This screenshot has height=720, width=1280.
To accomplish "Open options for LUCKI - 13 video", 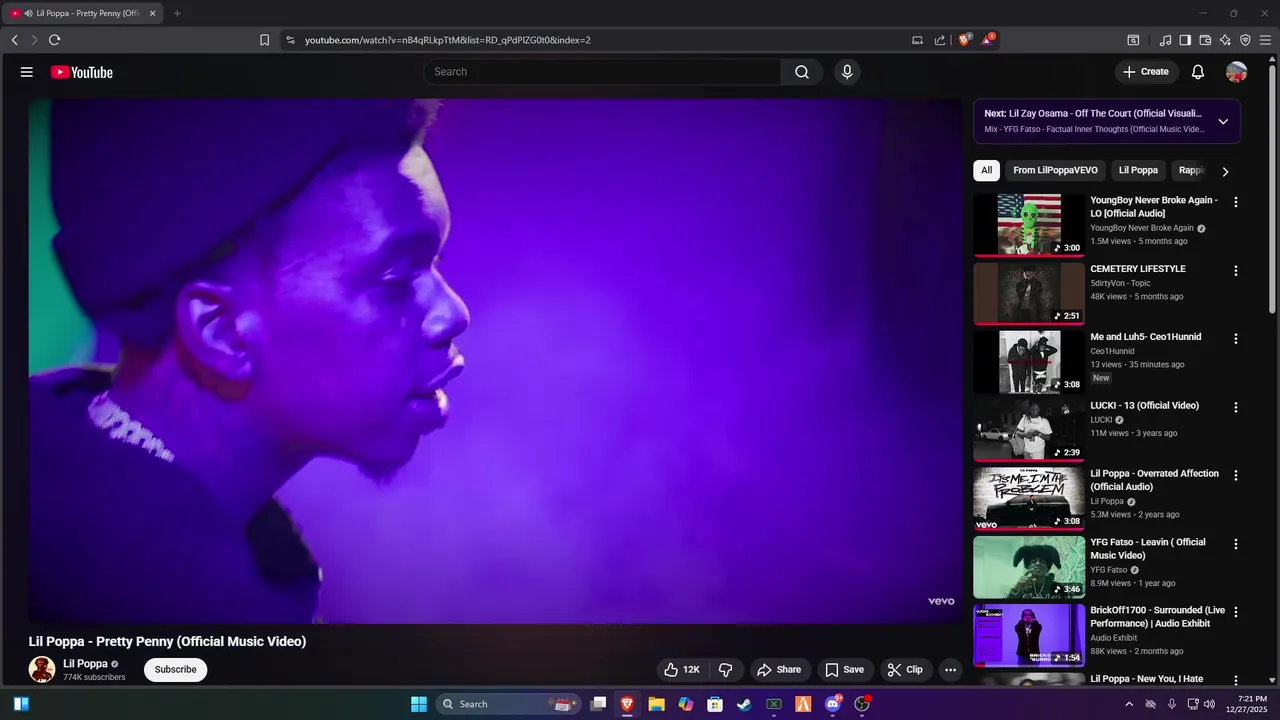I will click(1236, 408).
